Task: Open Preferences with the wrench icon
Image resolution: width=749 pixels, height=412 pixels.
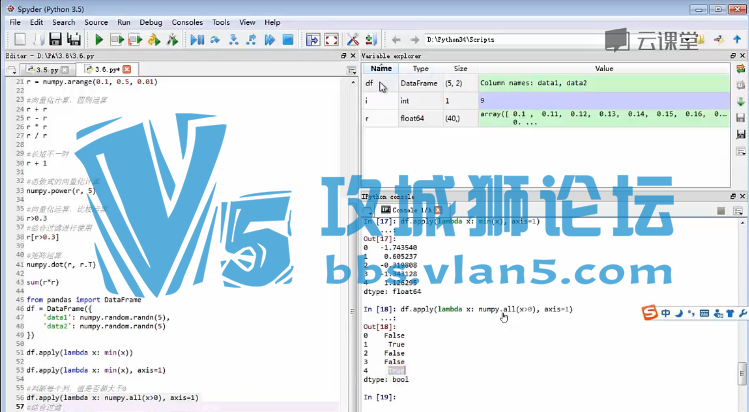Action: (x=353, y=39)
